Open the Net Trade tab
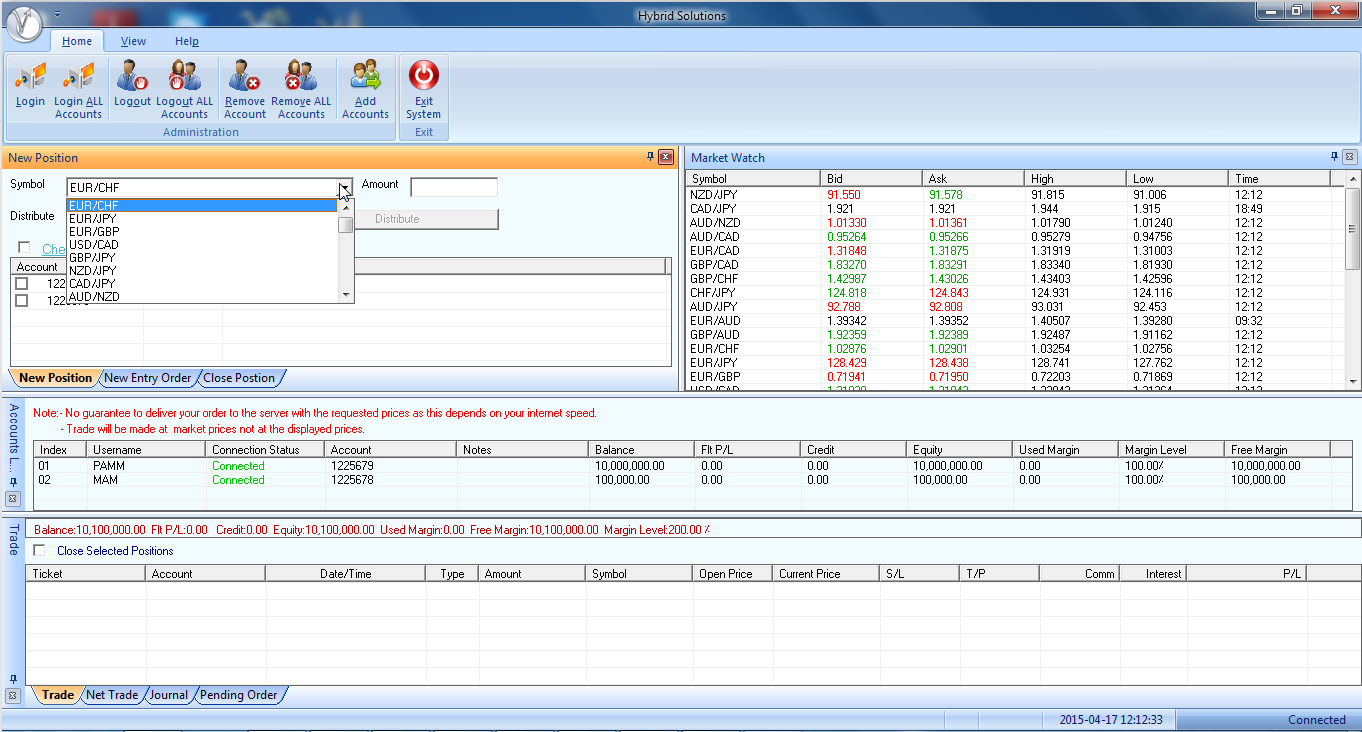 112,695
